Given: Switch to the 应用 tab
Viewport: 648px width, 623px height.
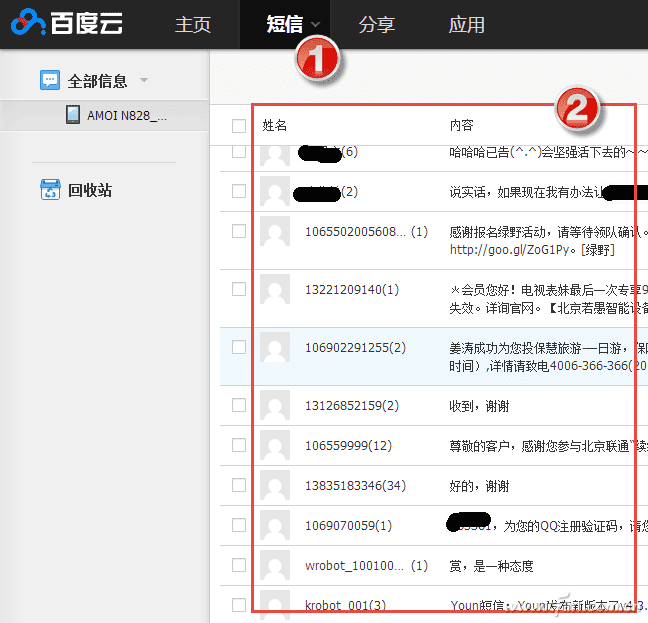Looking at the screenshot, I should [x=467, y=24].
